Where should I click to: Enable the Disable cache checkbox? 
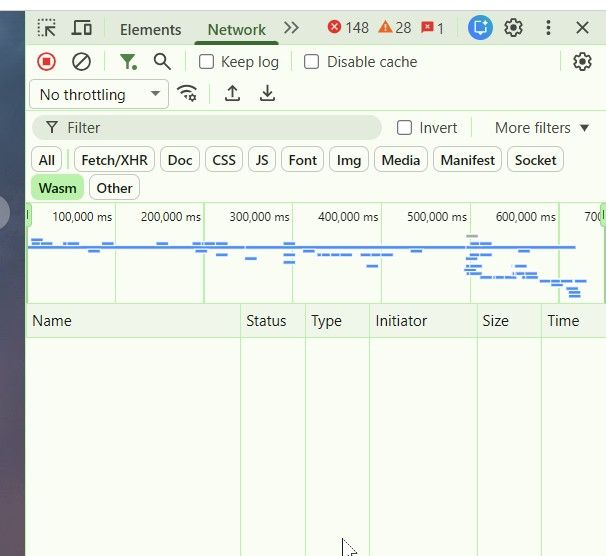point(312,62)
